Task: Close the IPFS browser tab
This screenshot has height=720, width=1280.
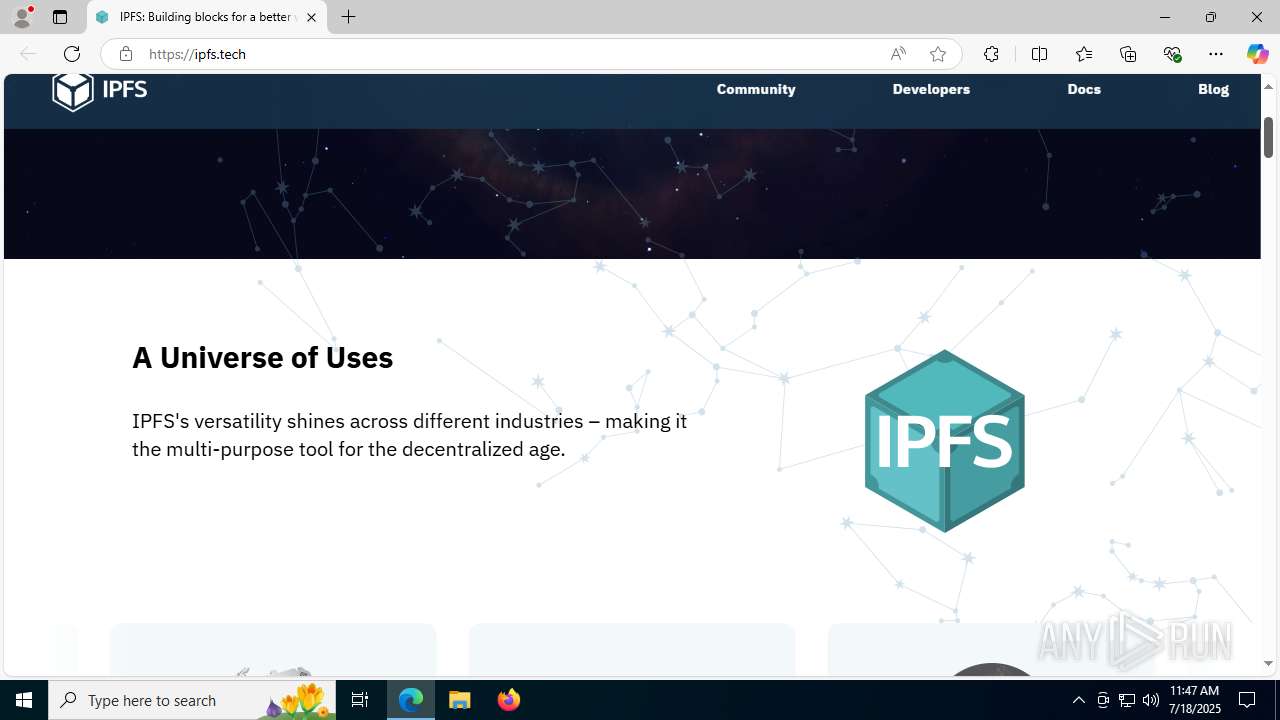Action: [x=311, y=17]
